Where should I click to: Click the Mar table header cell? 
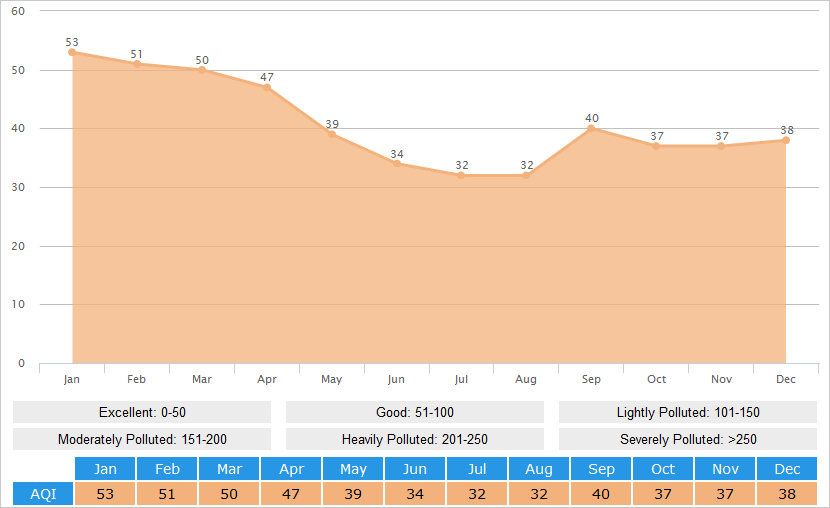tap(229, 469)
